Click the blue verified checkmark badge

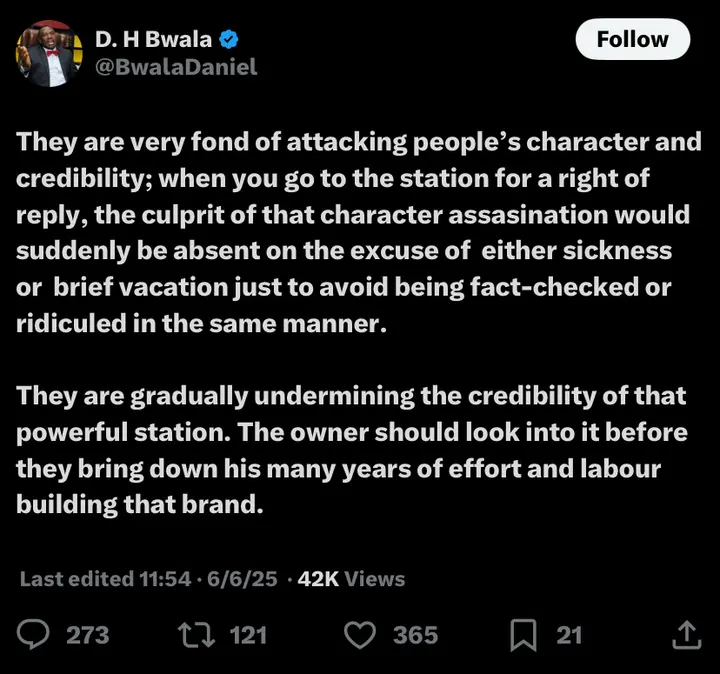click(229, 40)
